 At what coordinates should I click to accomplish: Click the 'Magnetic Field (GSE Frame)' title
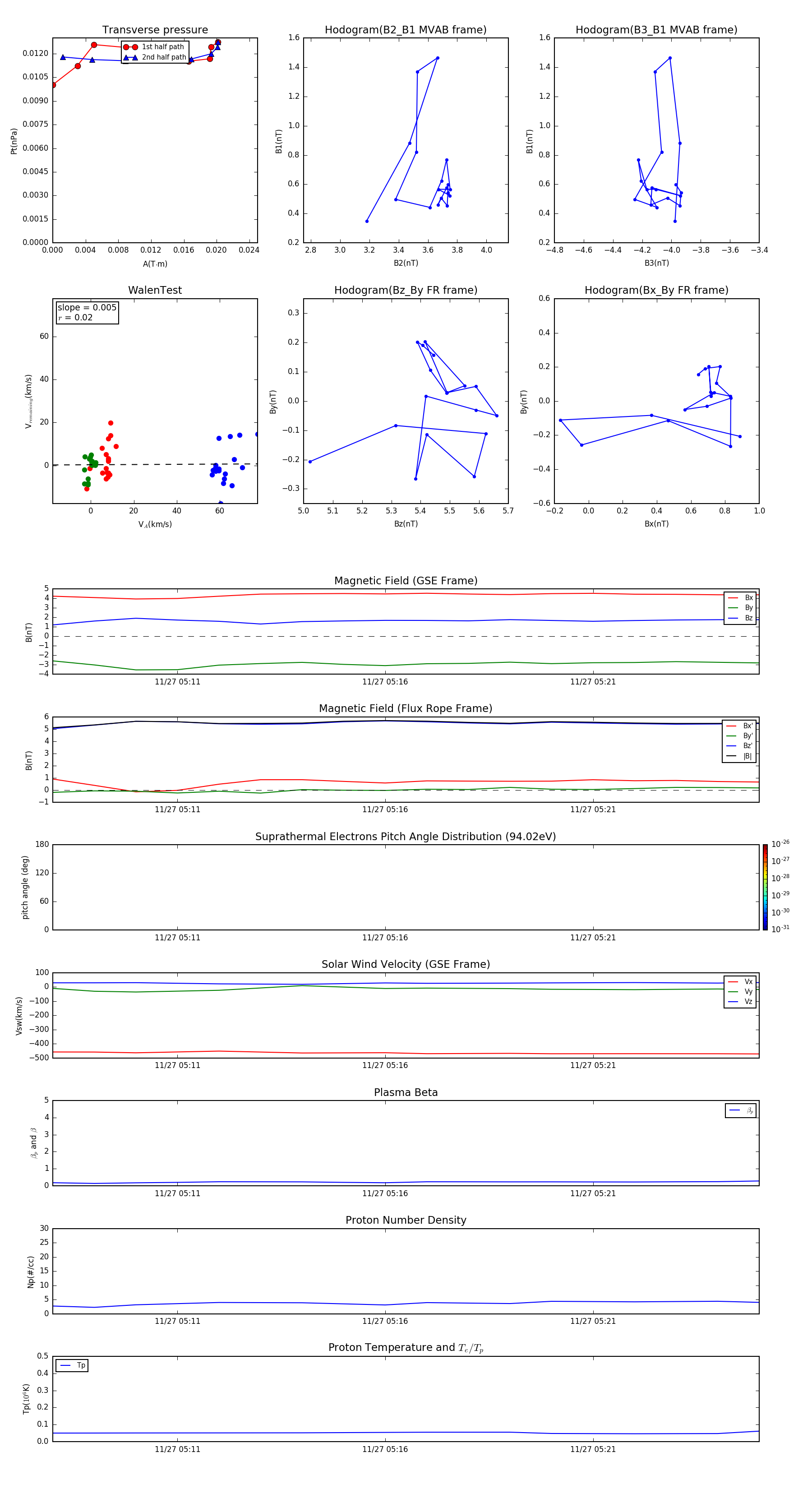406,581
